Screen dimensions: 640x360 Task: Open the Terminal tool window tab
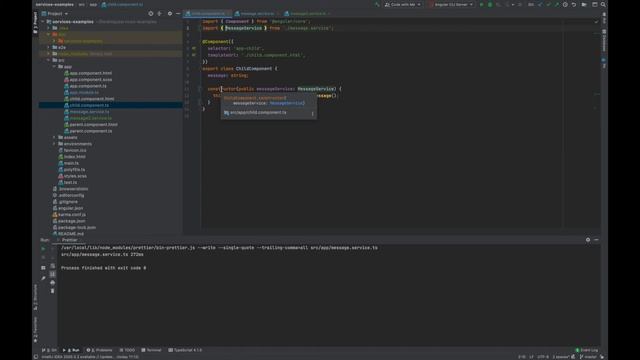point(151,350)
